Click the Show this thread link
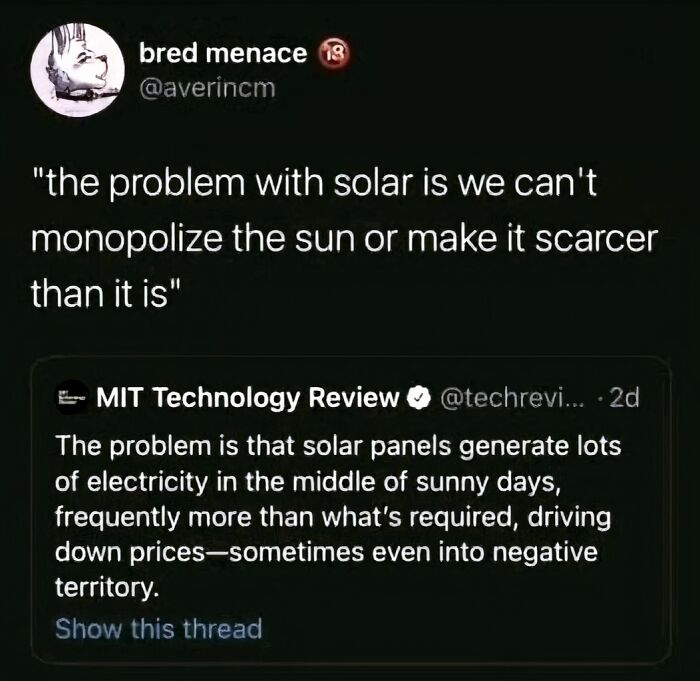 [158, 629]
